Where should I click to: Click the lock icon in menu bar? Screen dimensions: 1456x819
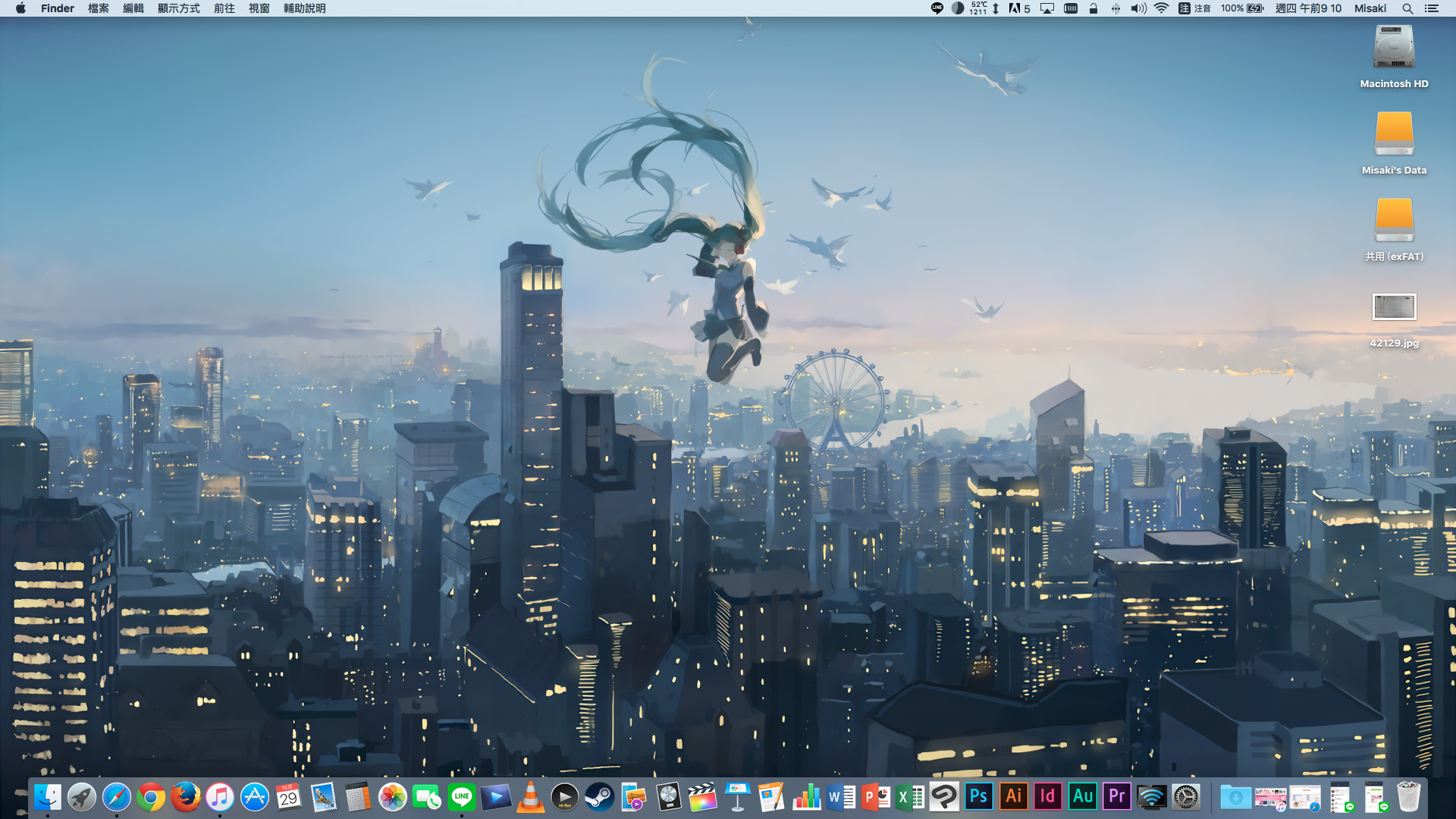(x=1093, y=8)
